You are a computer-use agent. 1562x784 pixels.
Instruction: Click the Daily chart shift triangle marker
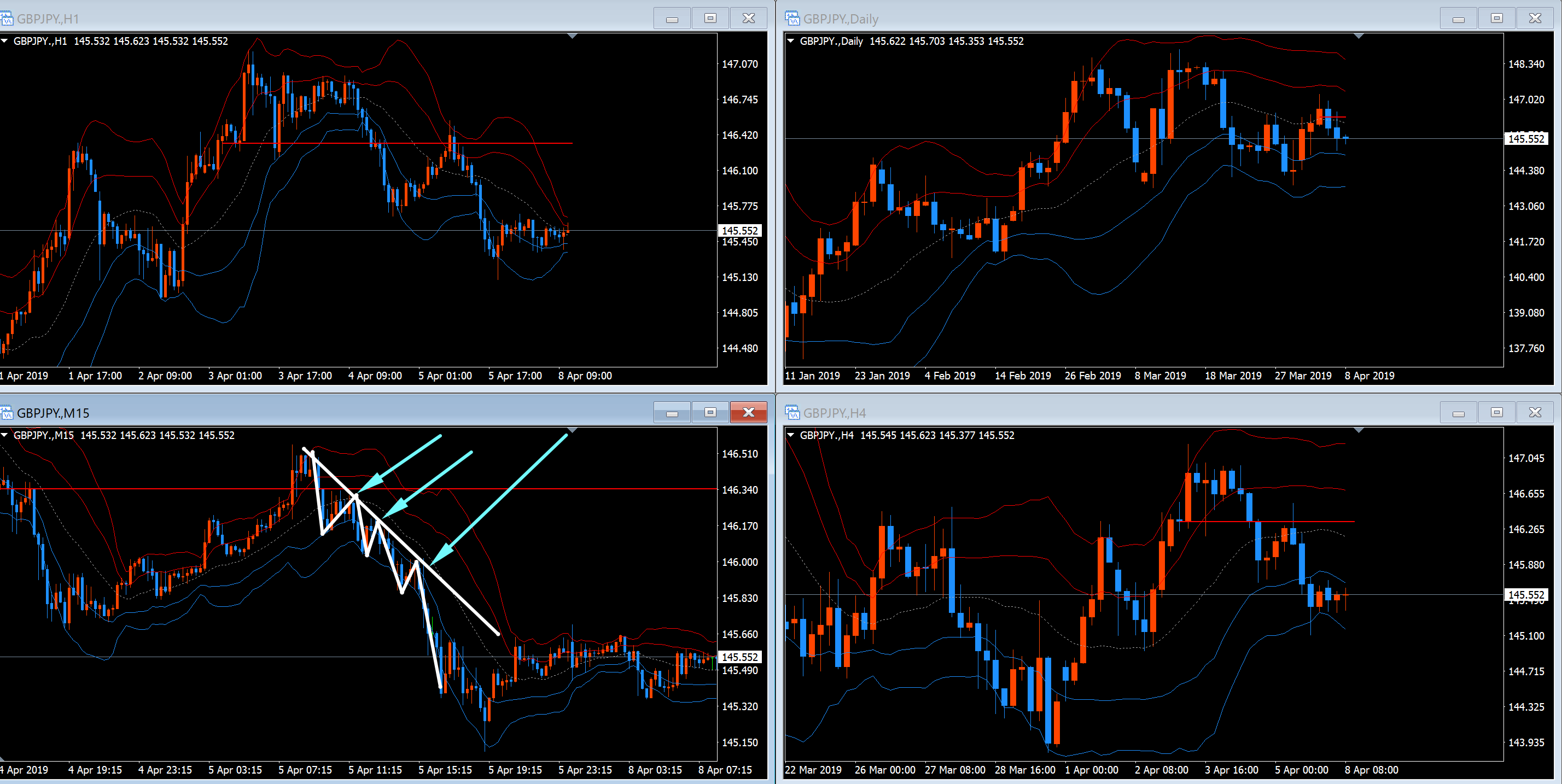(1358, 37)
